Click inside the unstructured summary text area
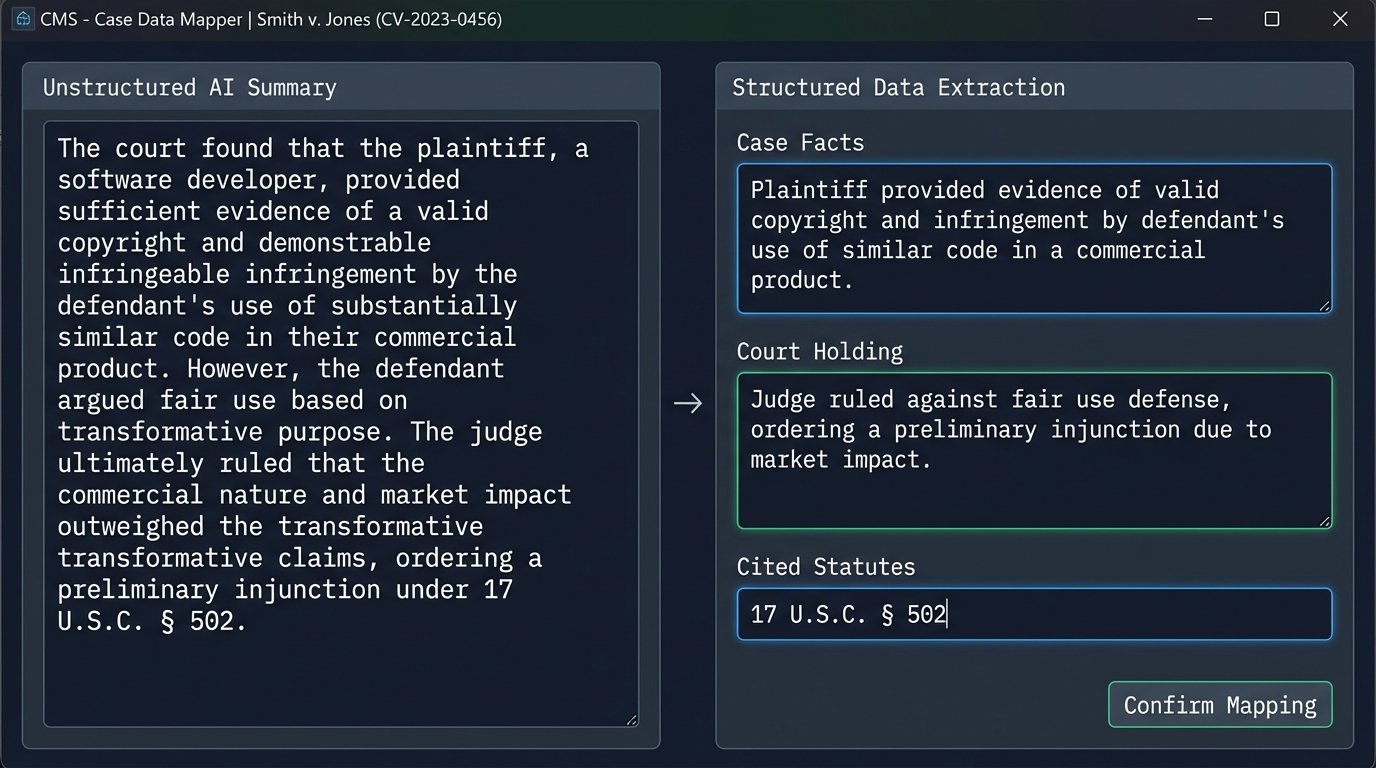This screenshot has width=1376, height=768. tap(340, 420)
